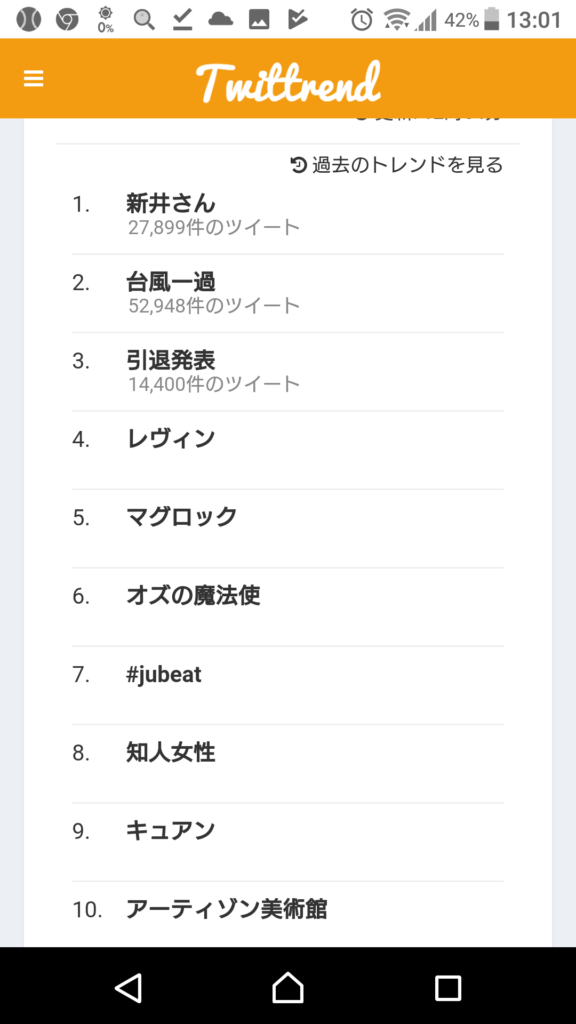Open the hamburger menu

tap(33, 79)
